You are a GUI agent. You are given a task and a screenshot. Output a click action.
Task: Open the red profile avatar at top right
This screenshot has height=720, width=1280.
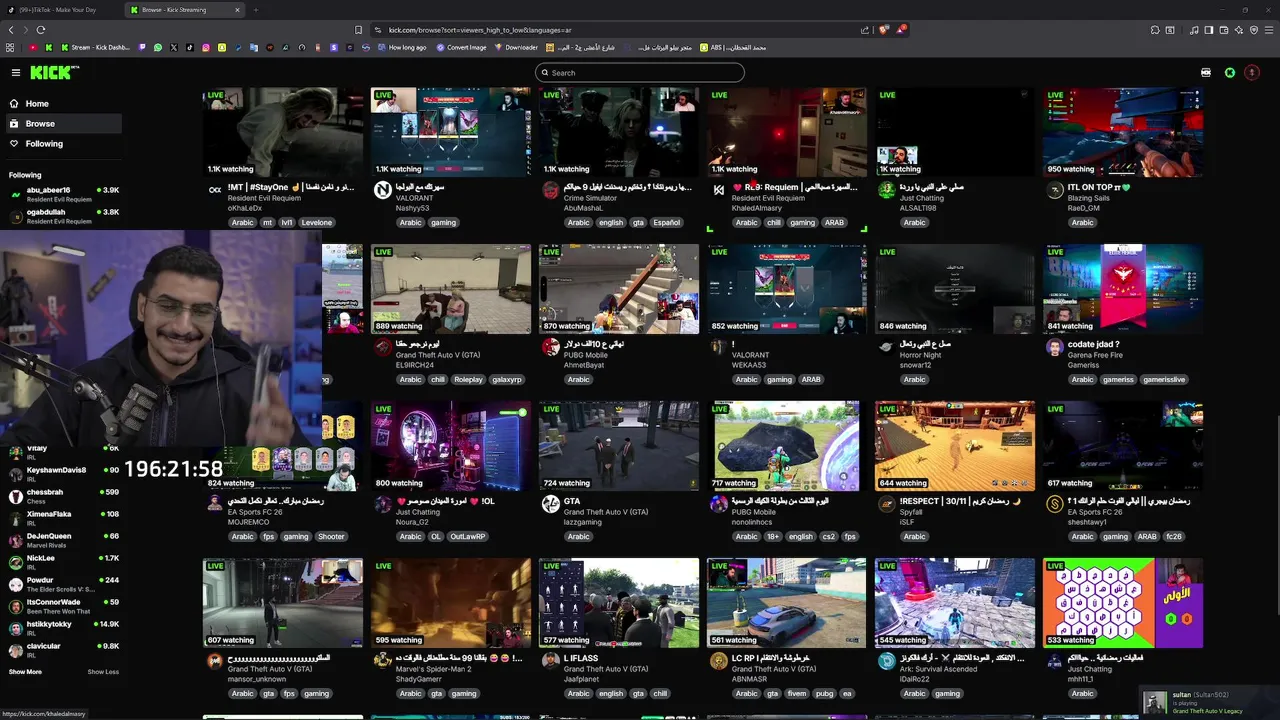pyautogui.click(x=1251, y=72)
